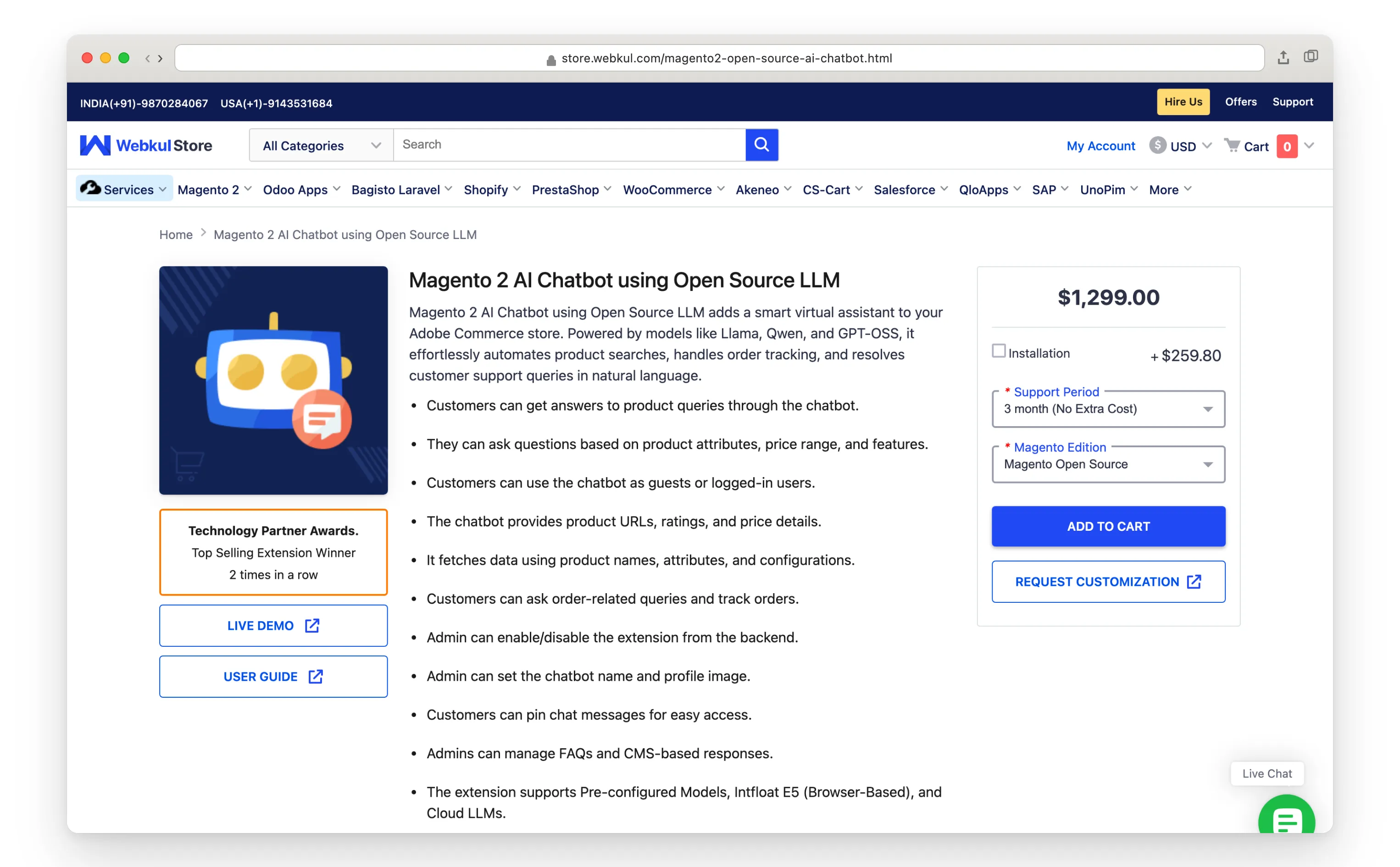The height and width of the screenshot is (867, 1400).
Task: Tick the Installation checkbox
Action: pos(998,351)
